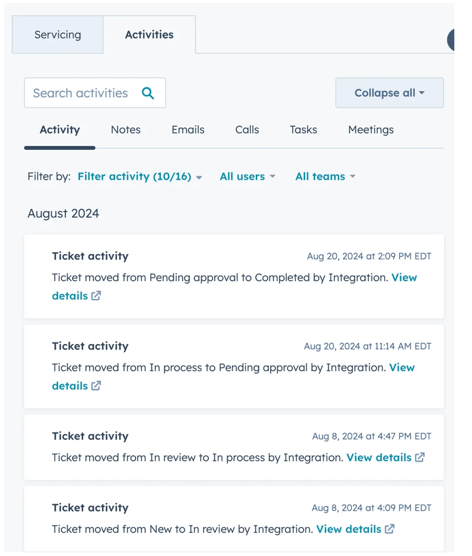Image resolution: width=472 pixels, height=556 pixels.
Task: Open external link icon for In process ticket
Action: pyautogui.click(x=420, y=457)
